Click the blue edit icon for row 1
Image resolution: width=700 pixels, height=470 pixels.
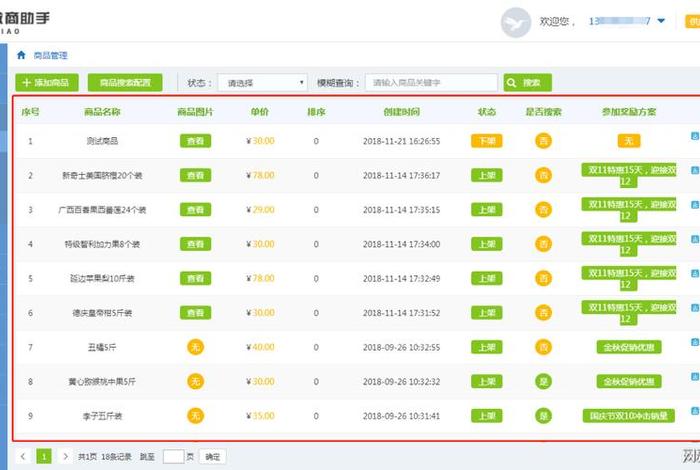pos(695,136)
